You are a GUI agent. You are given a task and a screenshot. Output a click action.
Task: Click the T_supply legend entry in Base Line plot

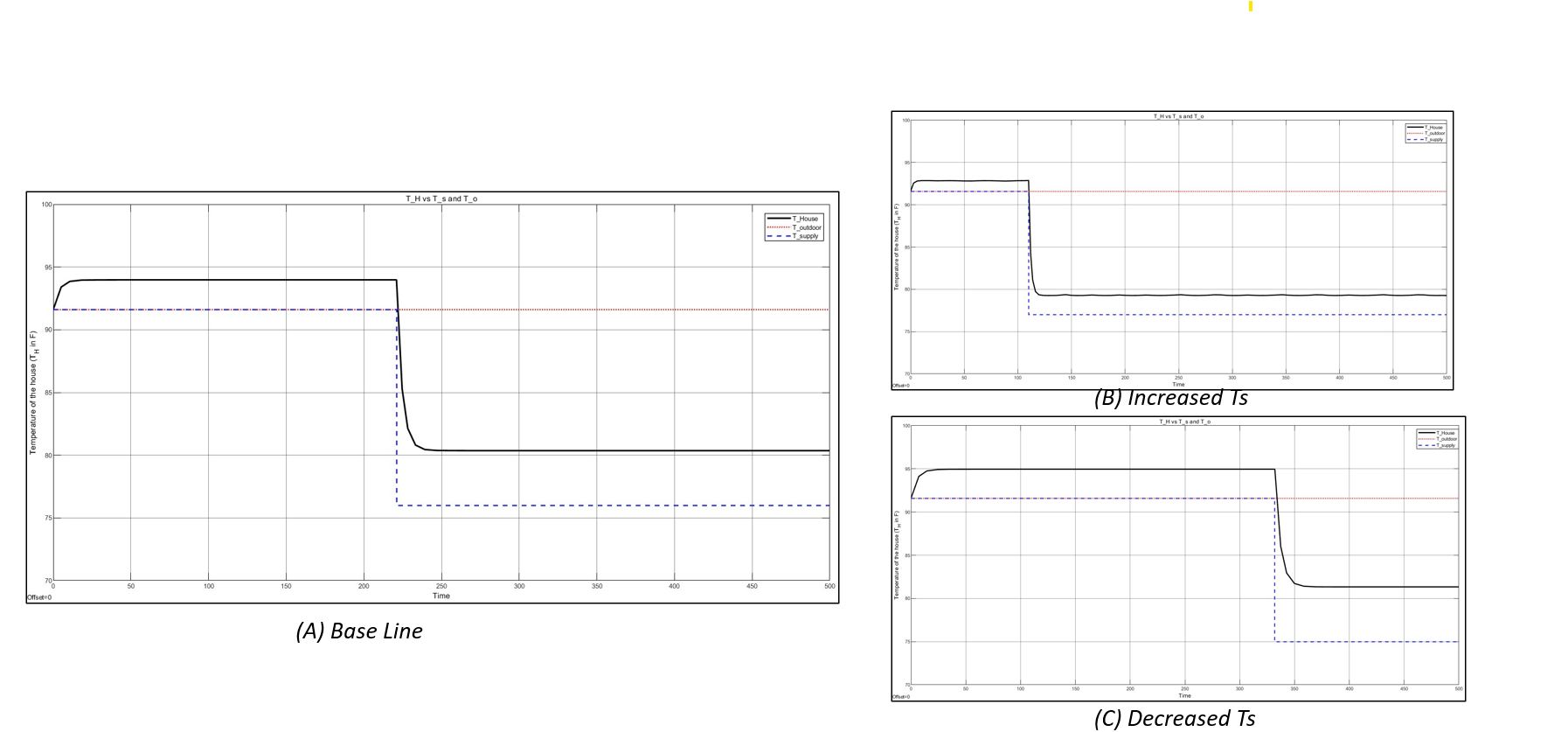coord(805,236)
